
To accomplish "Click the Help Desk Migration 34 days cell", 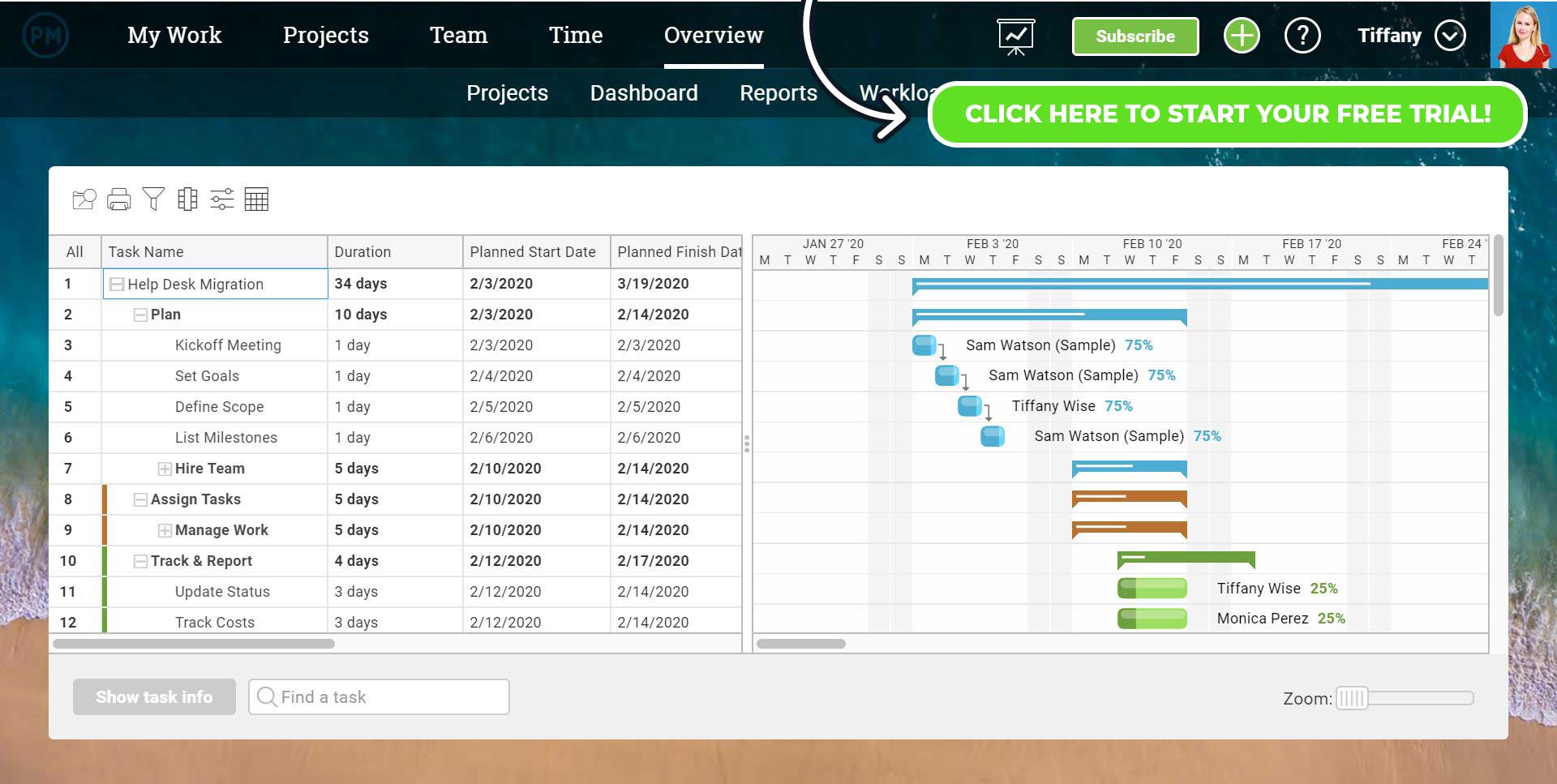I will coord(395,284).
